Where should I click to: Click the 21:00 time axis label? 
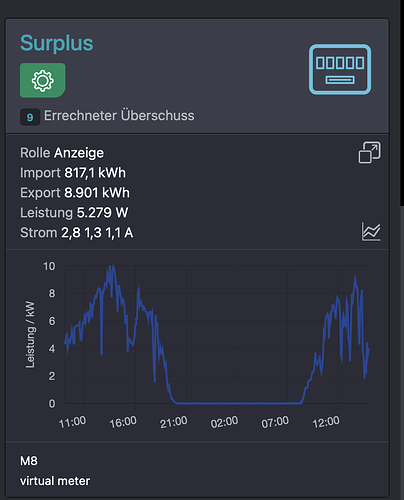(x=173, y=422)
